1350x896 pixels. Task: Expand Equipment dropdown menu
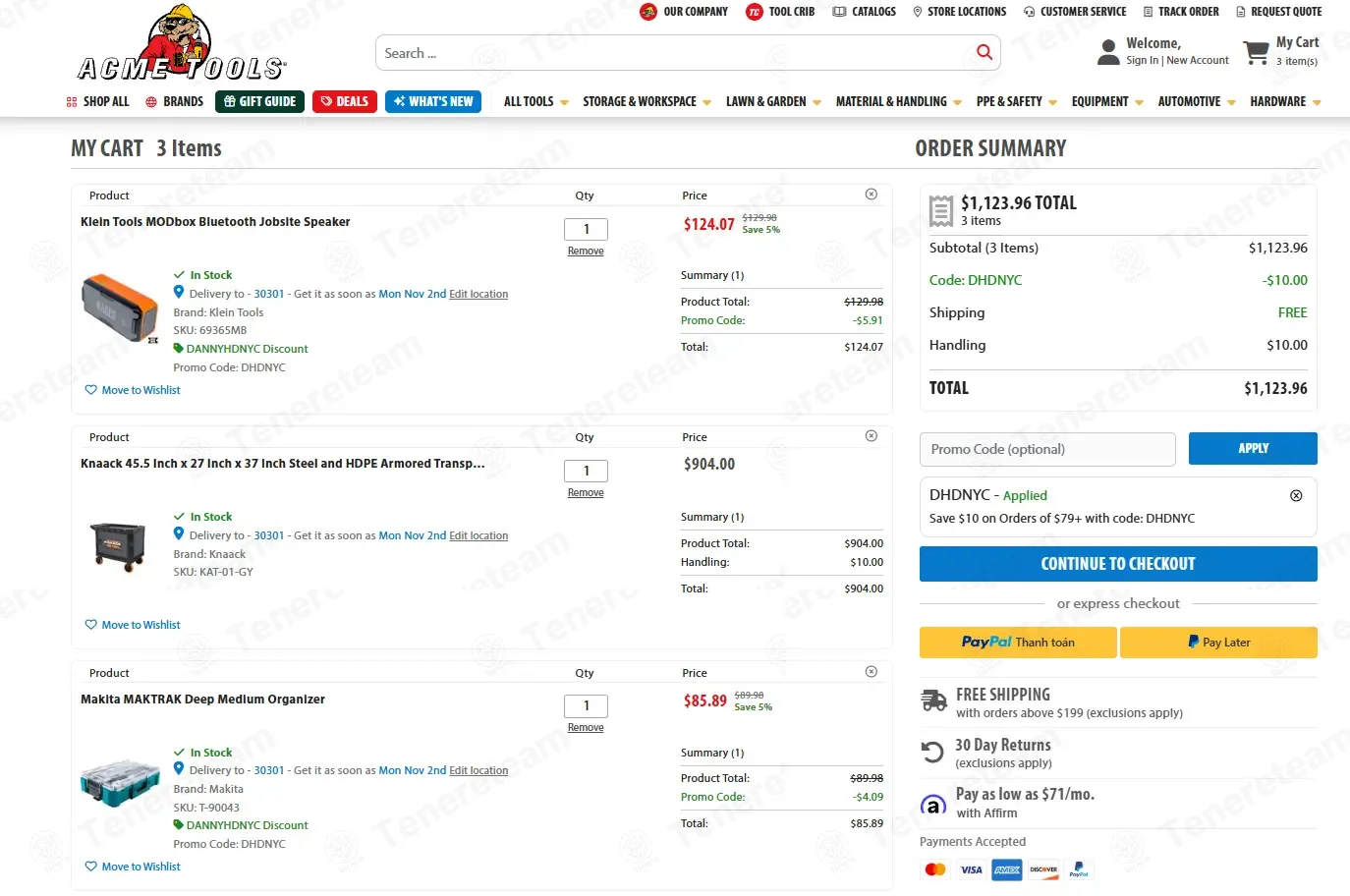(x=1107, y=101)
